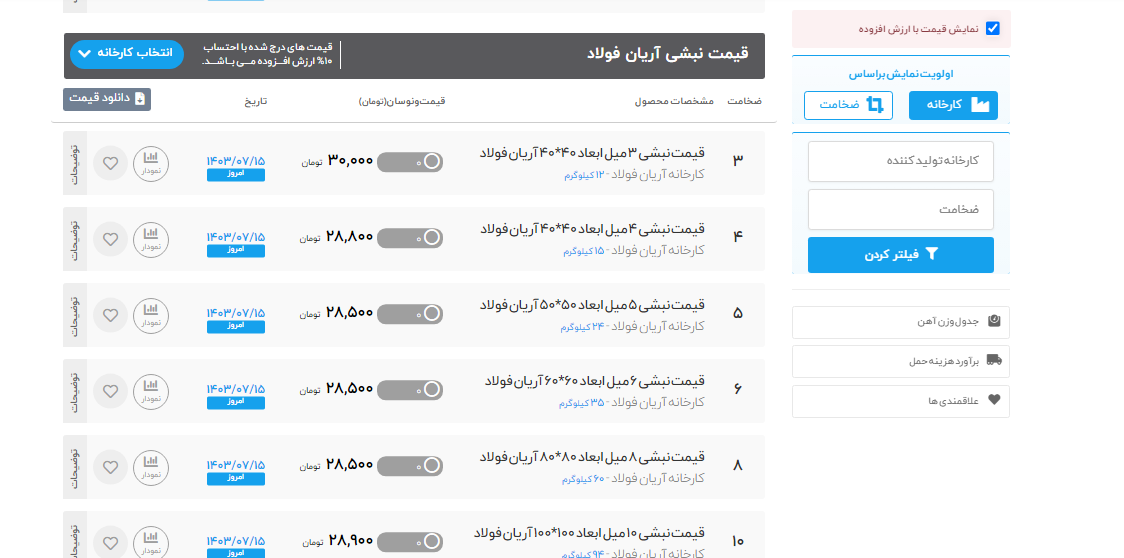Toggle fluctuation switch on 5 mm row
1124x558 pixels.
pos(410,314)
